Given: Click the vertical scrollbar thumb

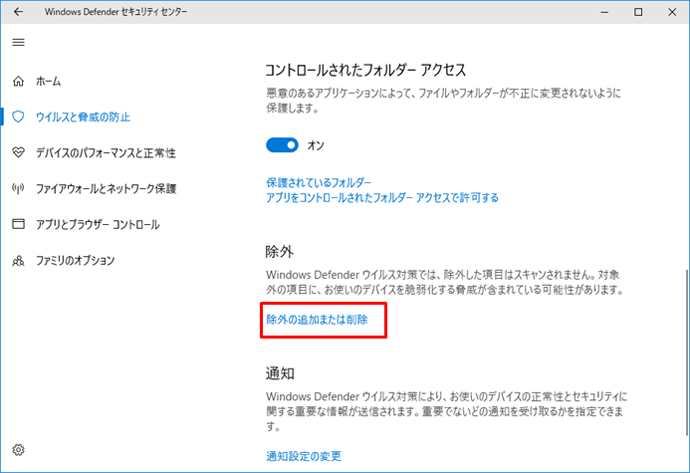Looking at the screenshot, I should [x=687, y=352].
